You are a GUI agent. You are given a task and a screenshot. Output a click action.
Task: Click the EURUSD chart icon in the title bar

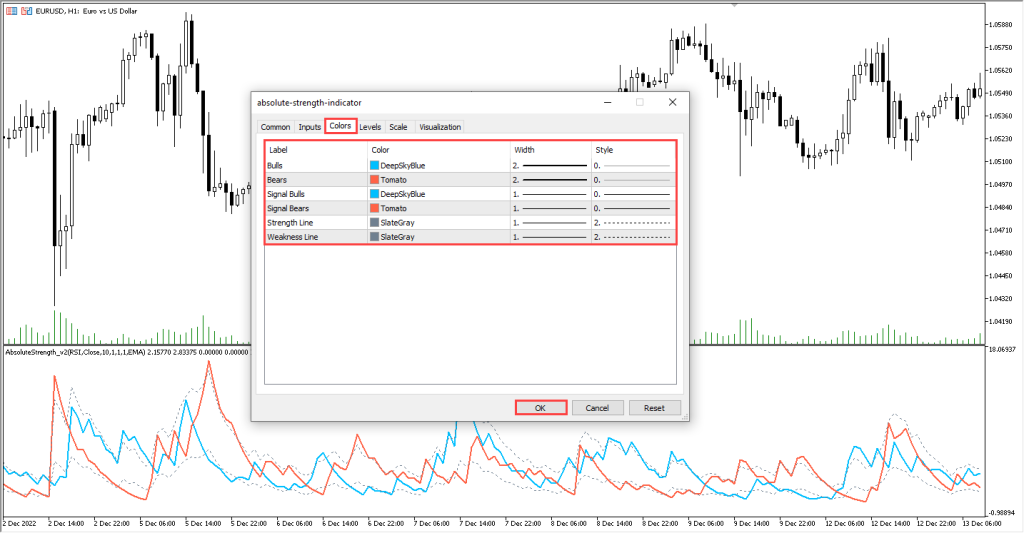11,8
